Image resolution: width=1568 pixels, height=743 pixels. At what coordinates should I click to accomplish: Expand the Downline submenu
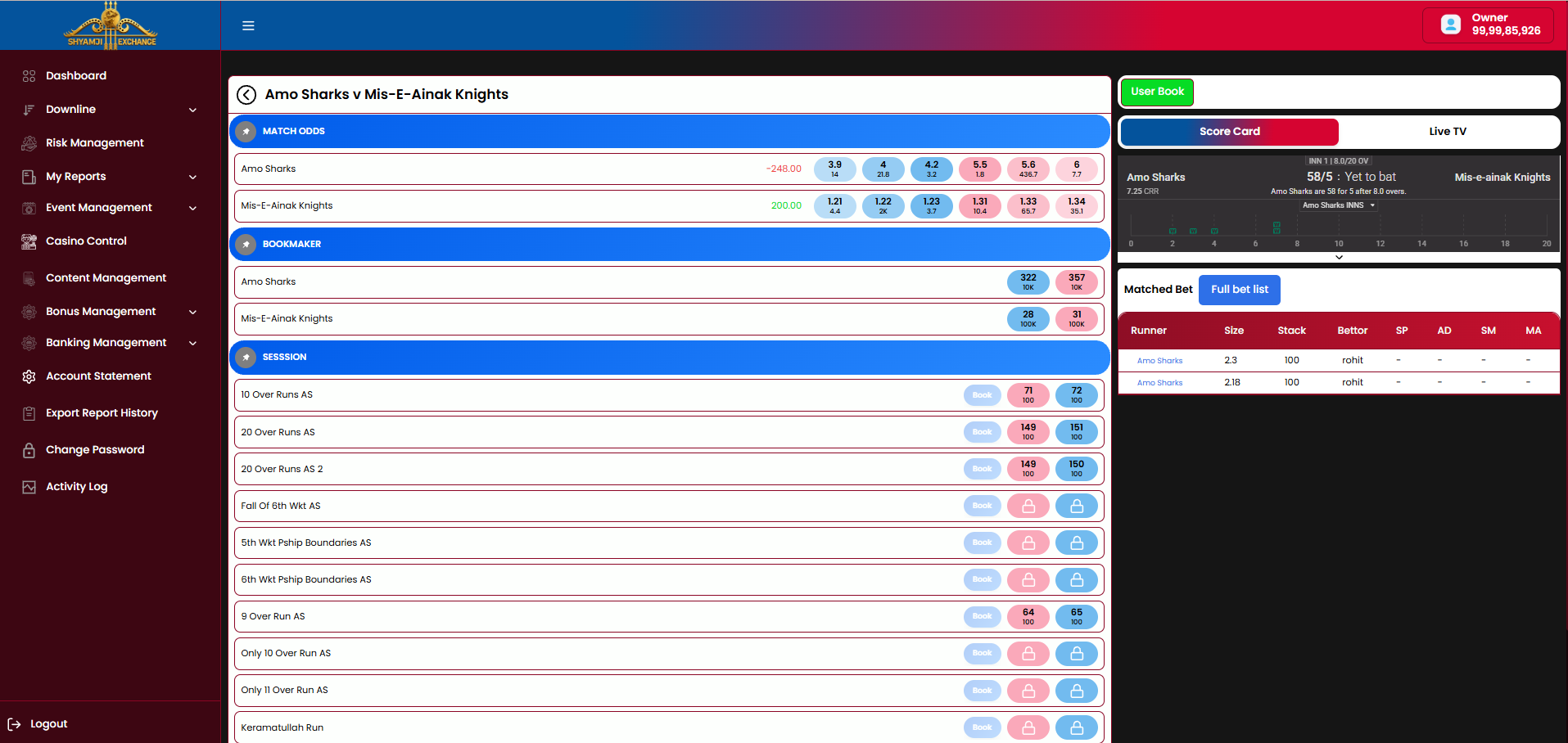(192, 110)
